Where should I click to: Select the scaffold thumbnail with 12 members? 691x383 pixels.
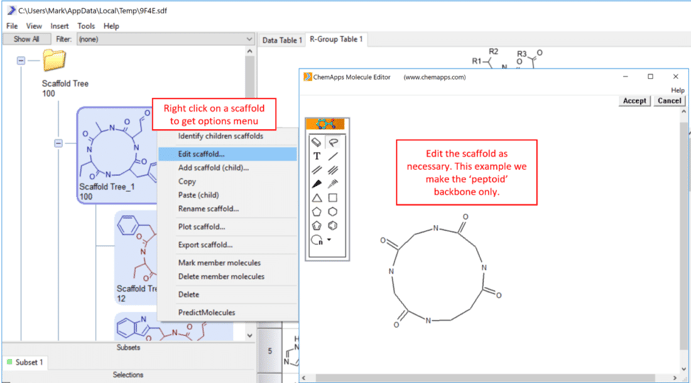(136, 257)
